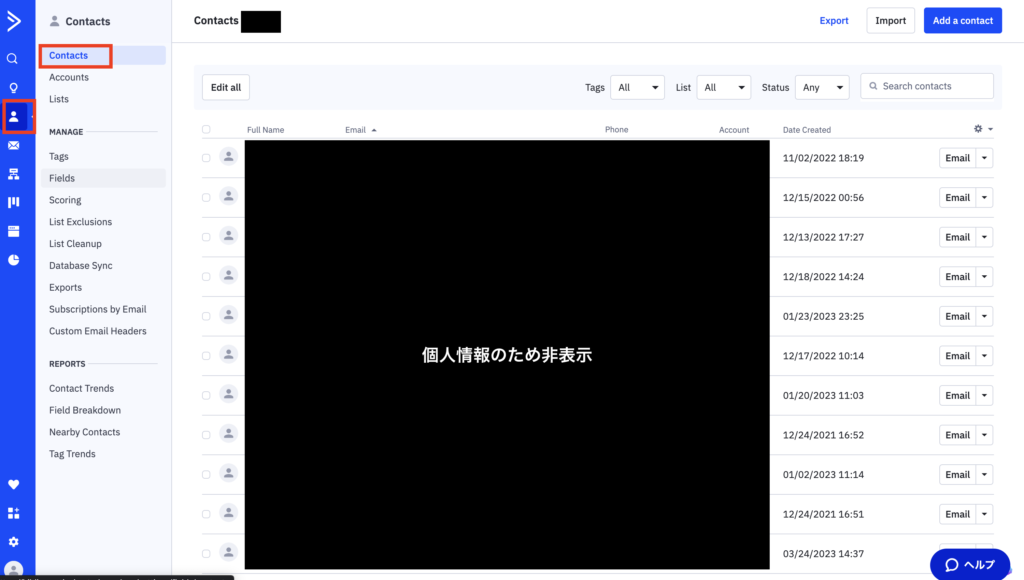Expand Email action arrow for 12/15/2022 00:56 row
The height and width of the screenshot is (580, 1024).
tap(984, 198)
